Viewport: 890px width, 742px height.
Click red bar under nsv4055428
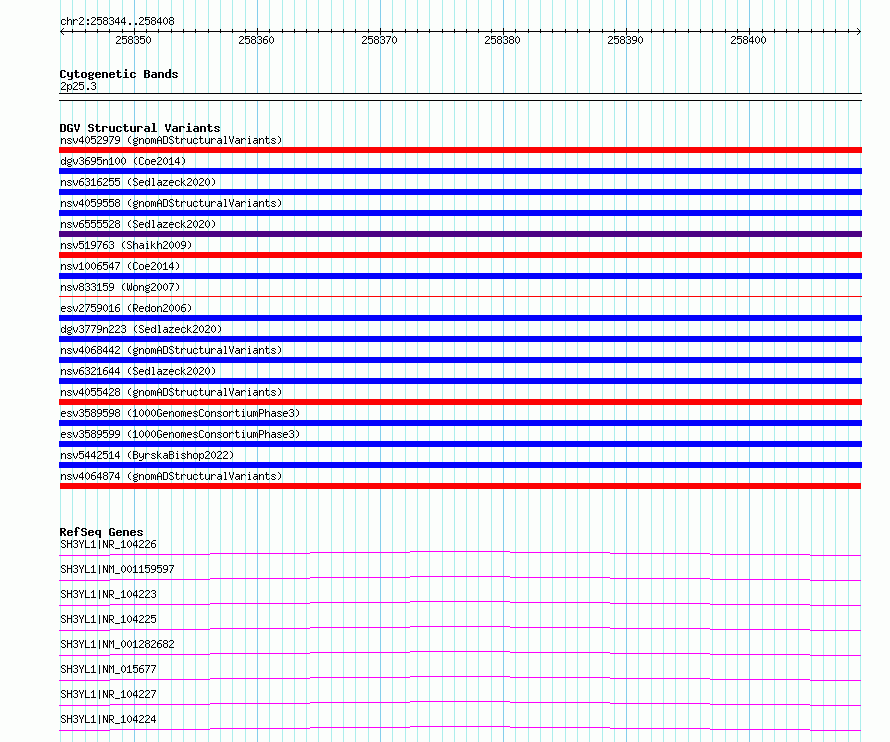pos(460,402)
